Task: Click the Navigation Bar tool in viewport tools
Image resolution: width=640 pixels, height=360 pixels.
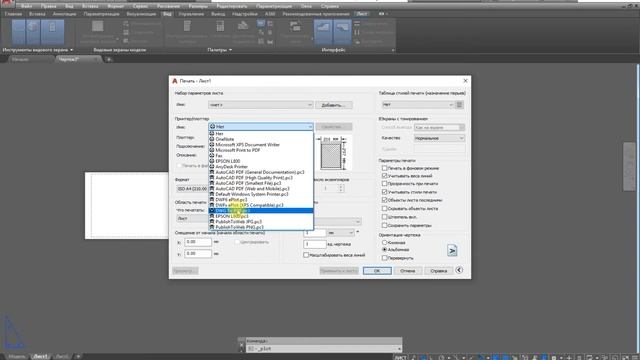Action: (x=52, y=31)
